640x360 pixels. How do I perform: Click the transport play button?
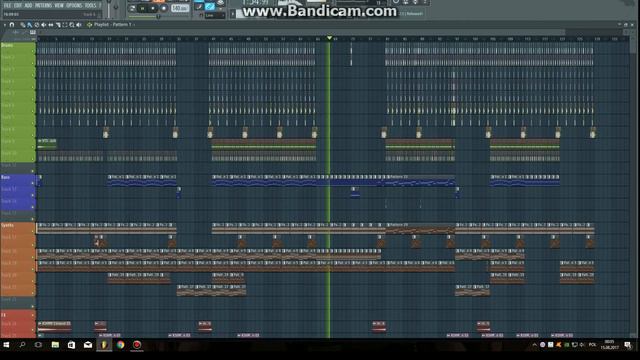142,8
